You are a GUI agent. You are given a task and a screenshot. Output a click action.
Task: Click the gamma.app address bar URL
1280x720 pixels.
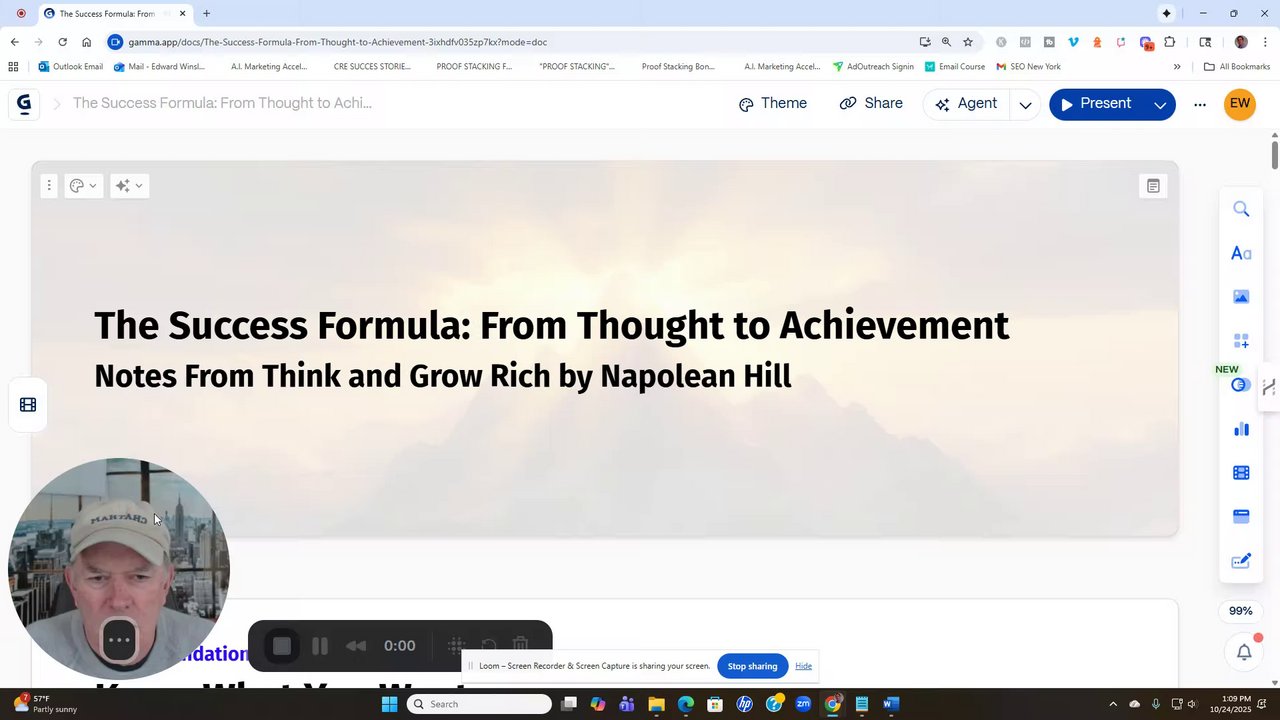(x=337, y=42)
